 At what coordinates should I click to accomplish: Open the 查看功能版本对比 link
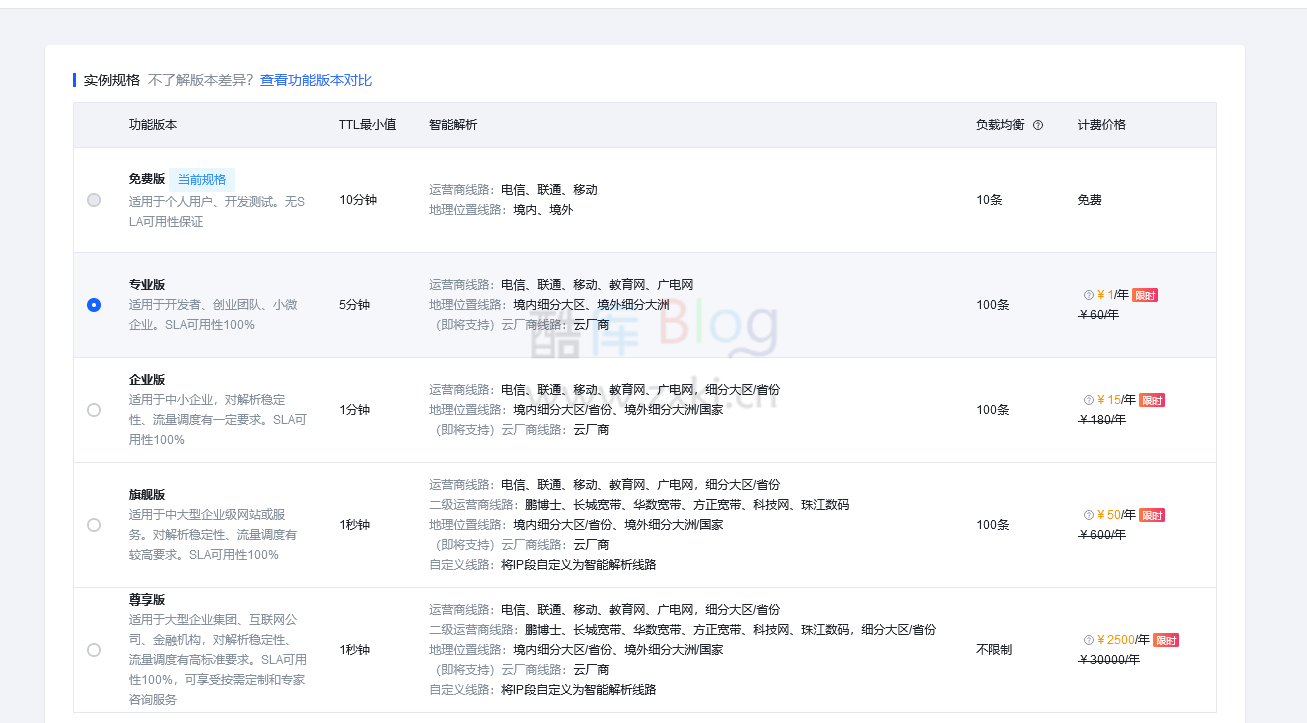(x=316, y=80)
